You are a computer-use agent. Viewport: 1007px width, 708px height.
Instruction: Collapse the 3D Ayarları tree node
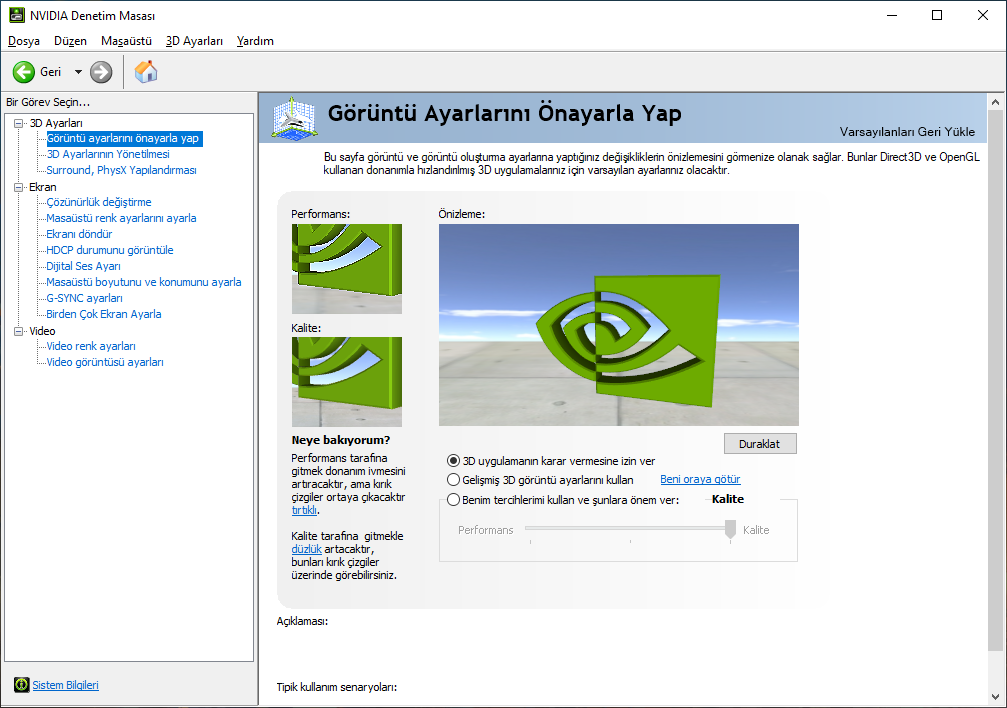click(19, 123)
